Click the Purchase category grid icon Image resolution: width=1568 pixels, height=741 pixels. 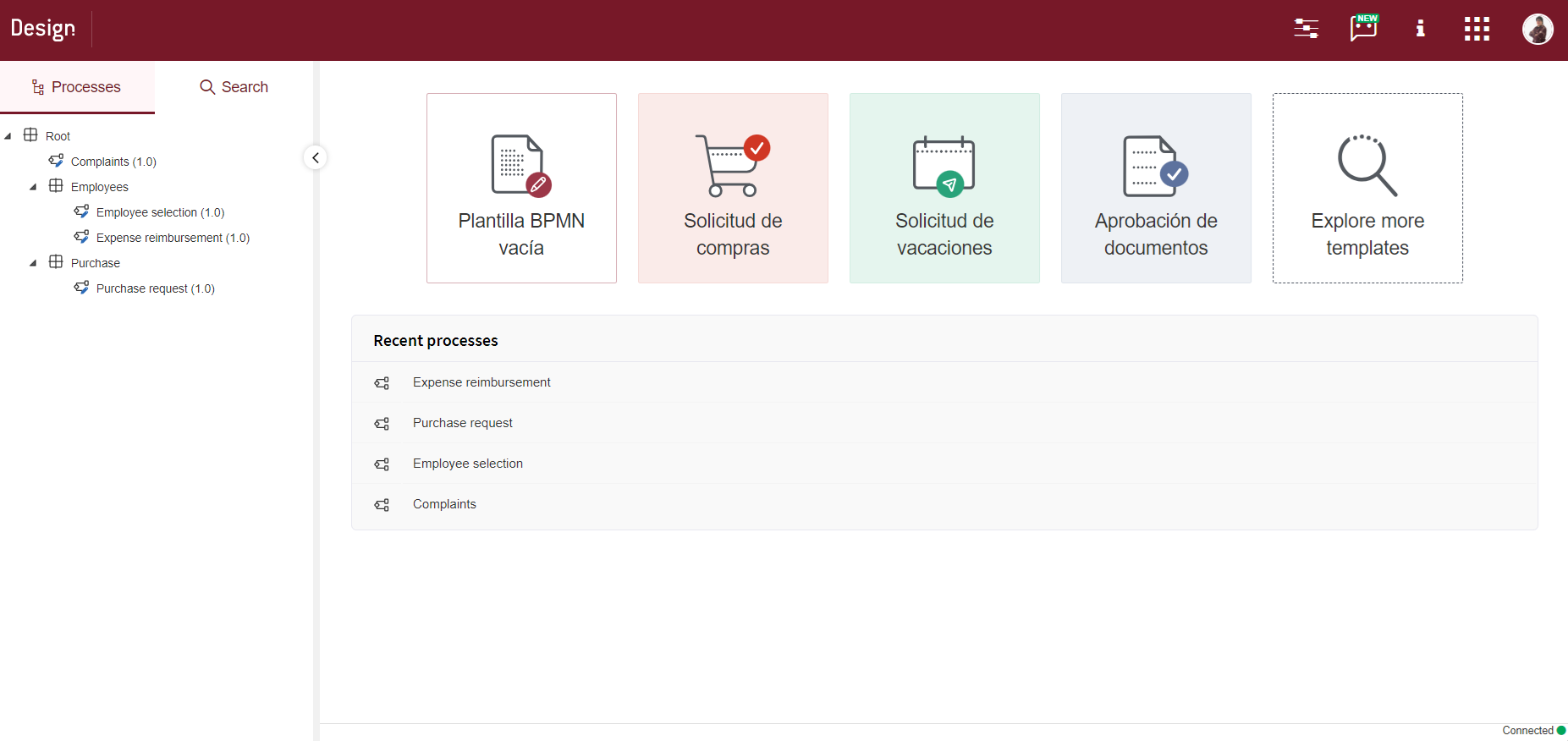coord(56,261)
